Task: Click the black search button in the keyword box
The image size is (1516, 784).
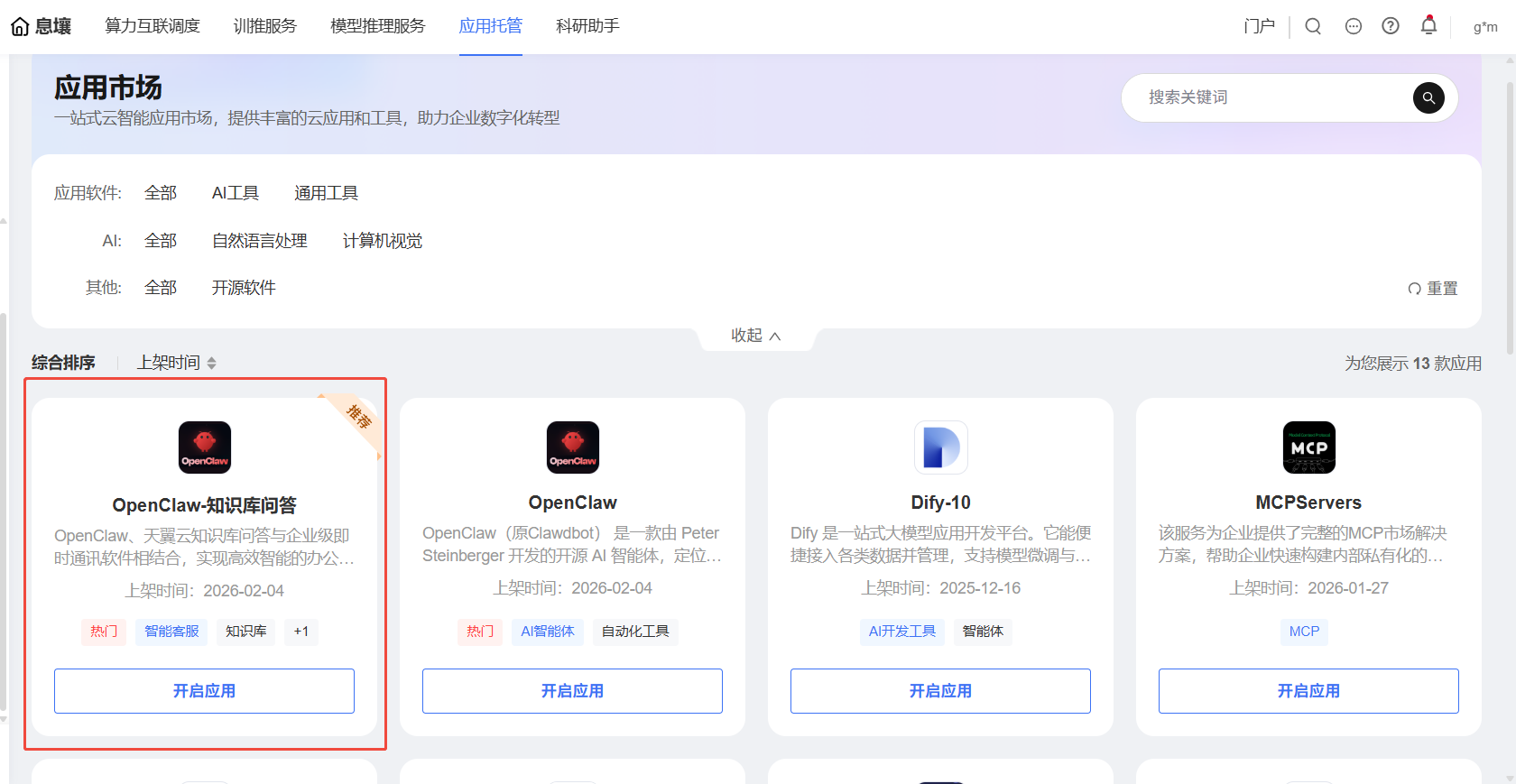Action: pyautogui.click(x=1428, y=97)
